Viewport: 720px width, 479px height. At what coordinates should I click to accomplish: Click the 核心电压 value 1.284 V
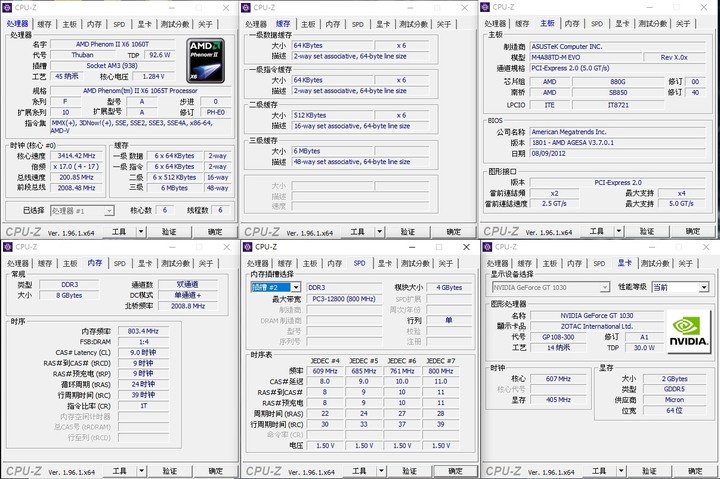click(x=153, y=76)
